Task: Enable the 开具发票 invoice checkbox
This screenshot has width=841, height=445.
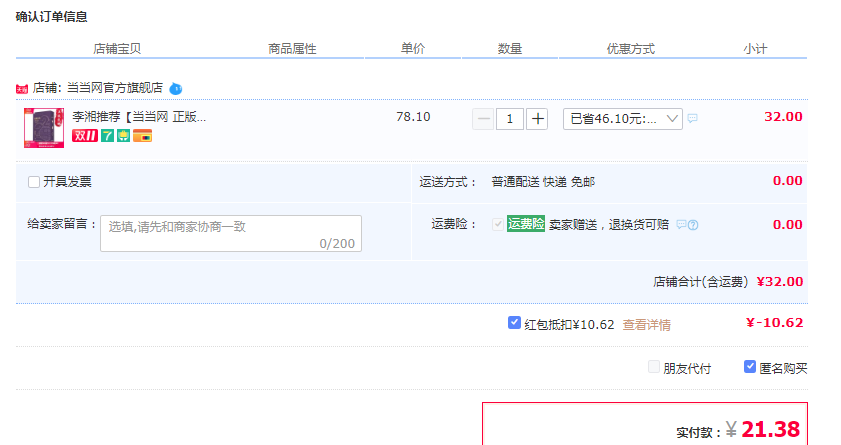Action: point(34,182)
